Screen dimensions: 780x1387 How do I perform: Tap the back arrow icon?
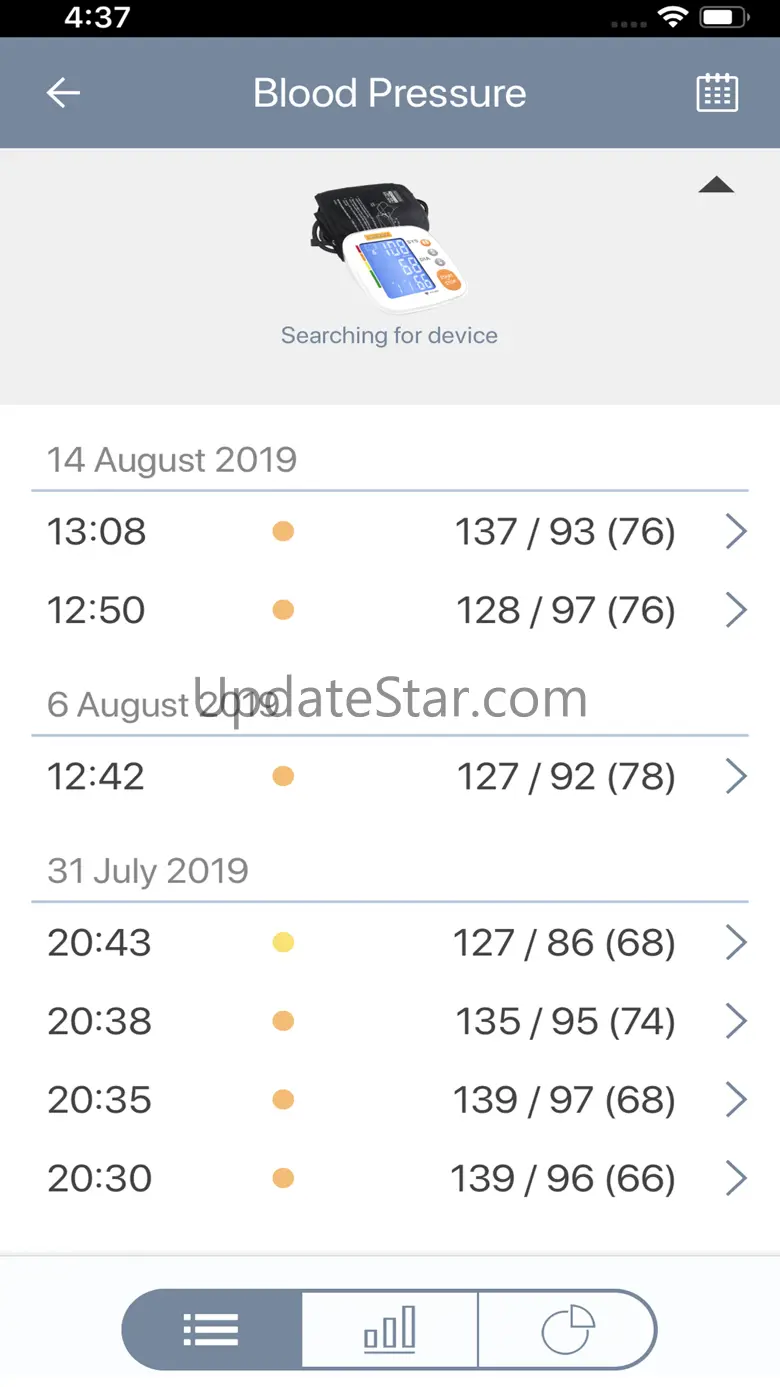pos(63,93)
